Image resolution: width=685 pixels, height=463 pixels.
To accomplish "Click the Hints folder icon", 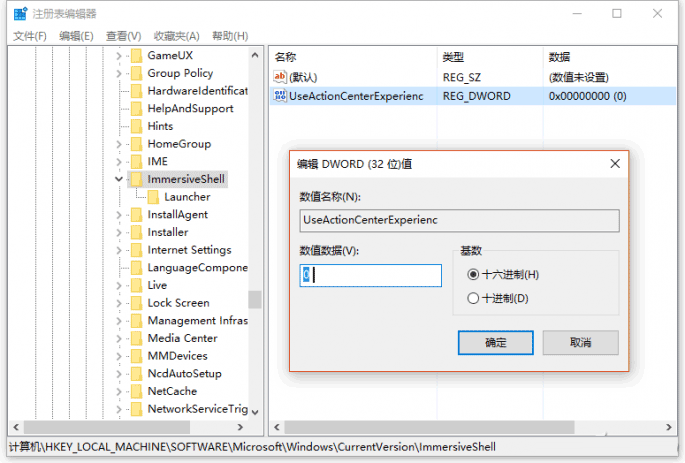I will pyautogui.click(x=137, y=126).
